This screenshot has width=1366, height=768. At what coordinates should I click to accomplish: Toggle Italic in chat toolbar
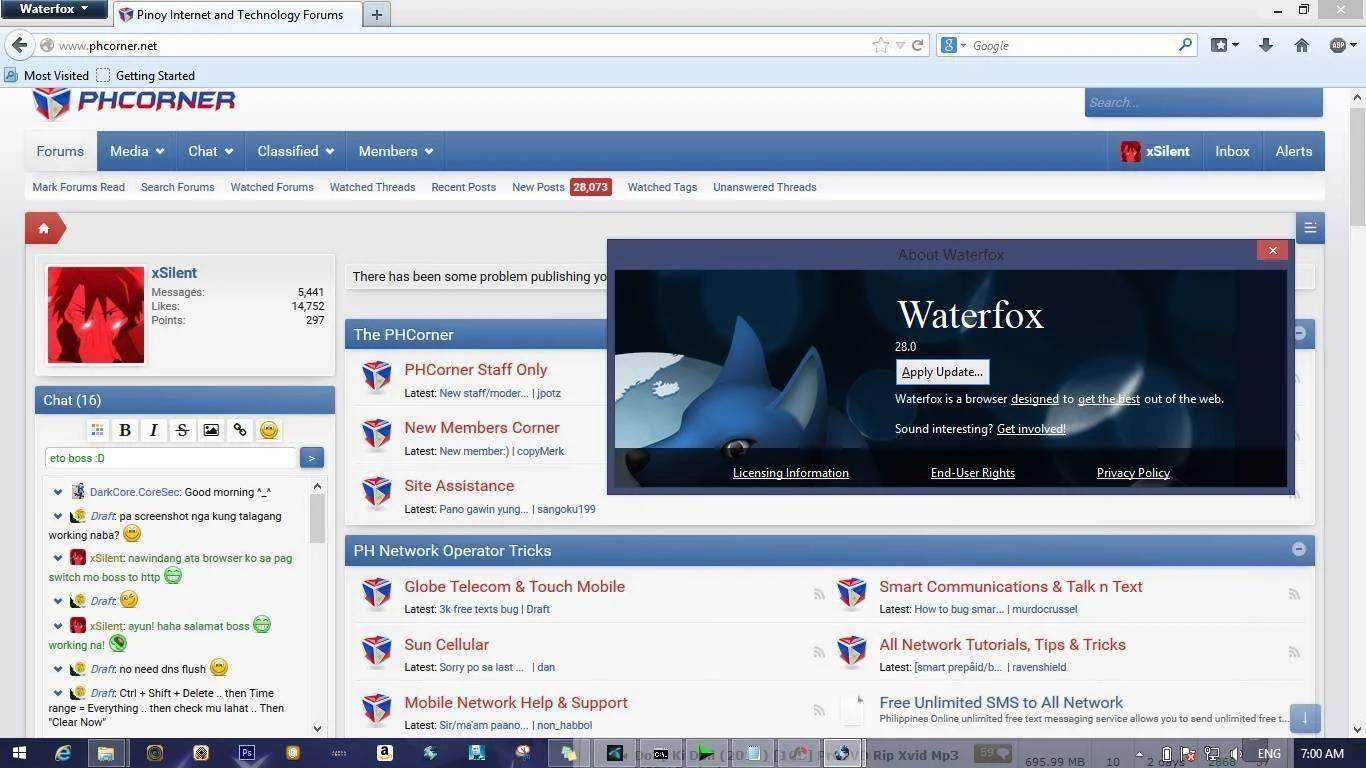pos(153,430)
